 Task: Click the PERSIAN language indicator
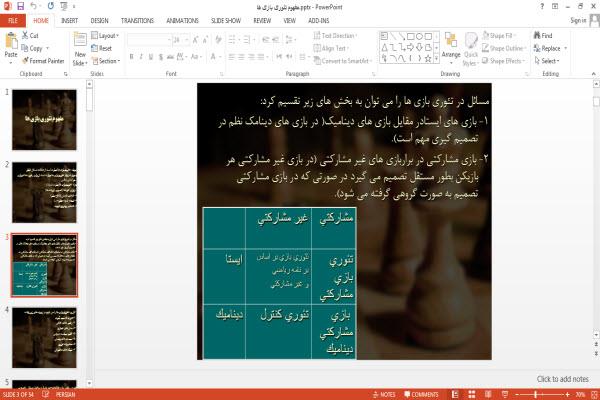click(x=65, y=394)
